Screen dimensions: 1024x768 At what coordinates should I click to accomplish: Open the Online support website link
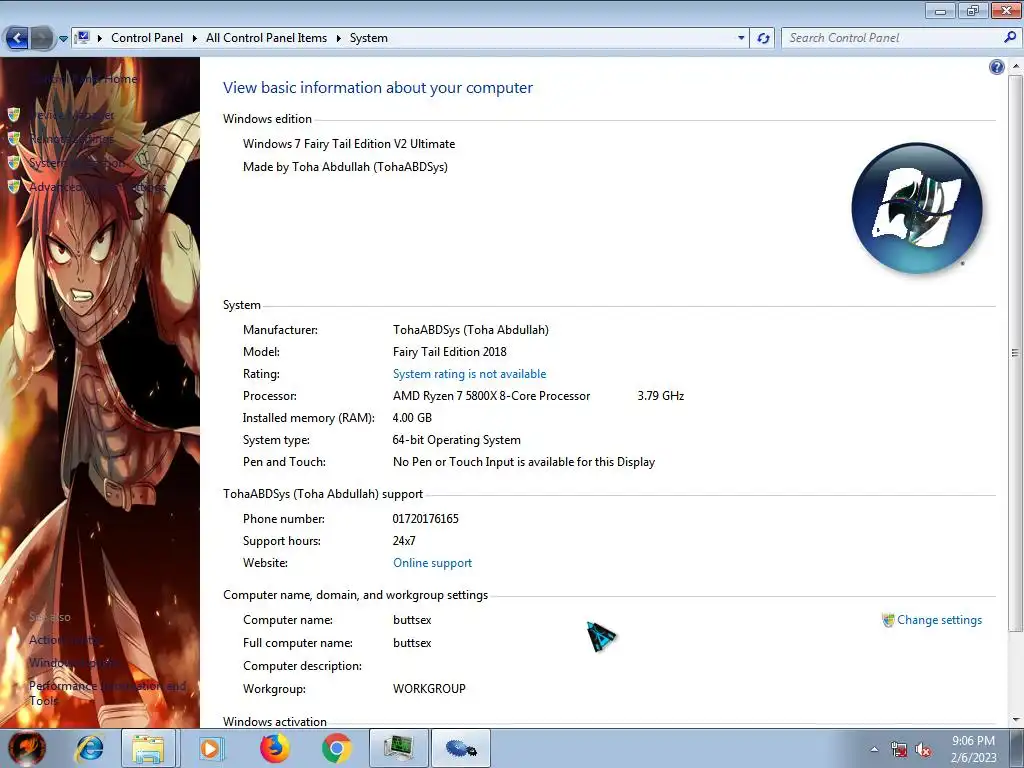[432, 563]
